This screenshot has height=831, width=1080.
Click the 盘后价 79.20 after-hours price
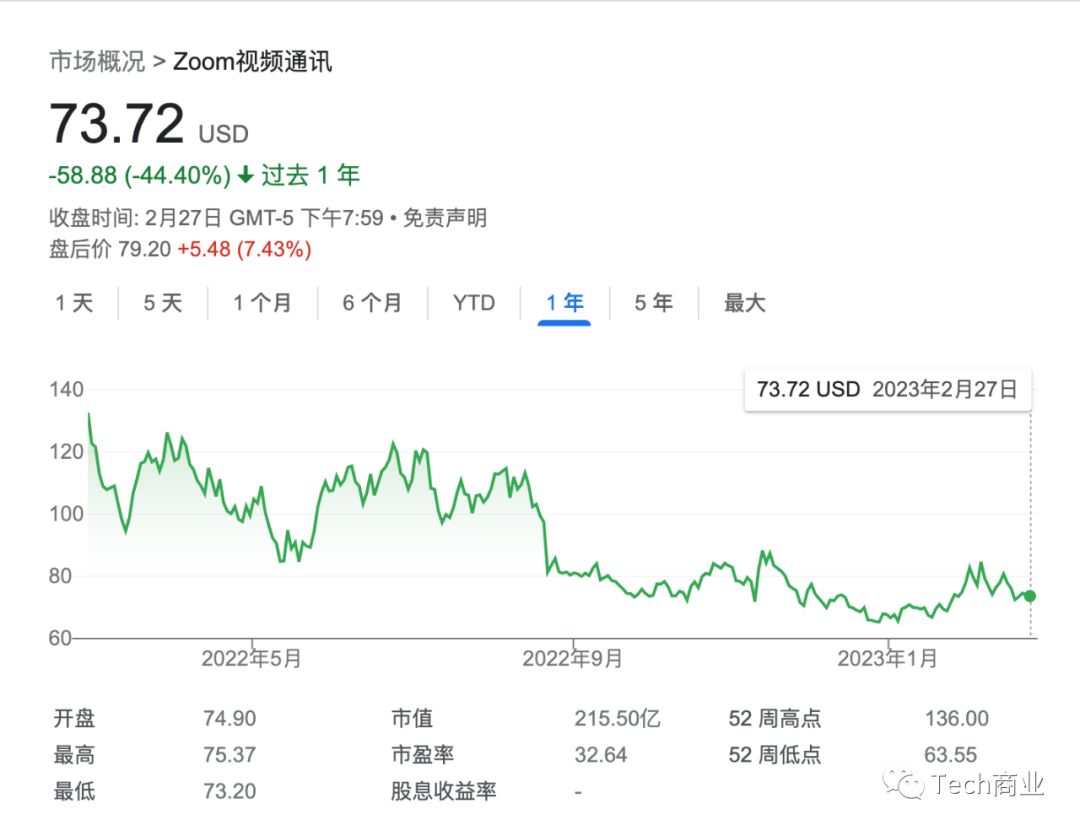145,249
